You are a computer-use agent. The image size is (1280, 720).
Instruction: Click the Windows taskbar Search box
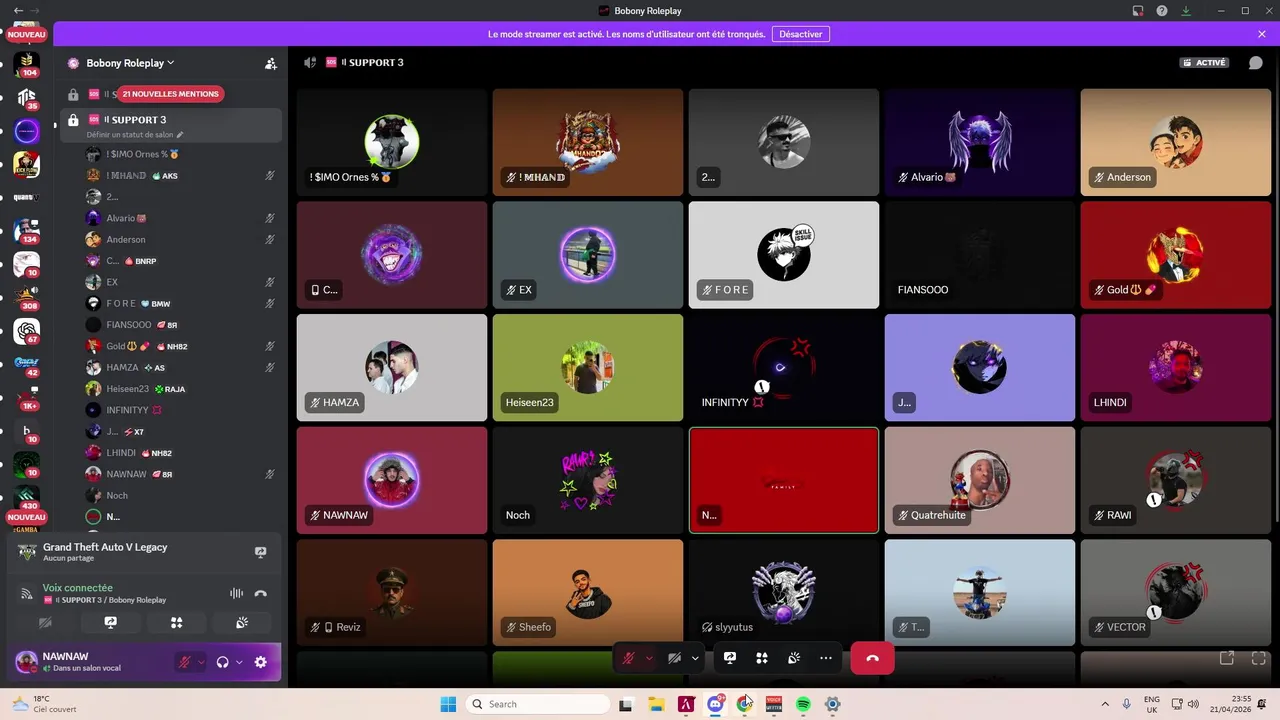point(538,704)
